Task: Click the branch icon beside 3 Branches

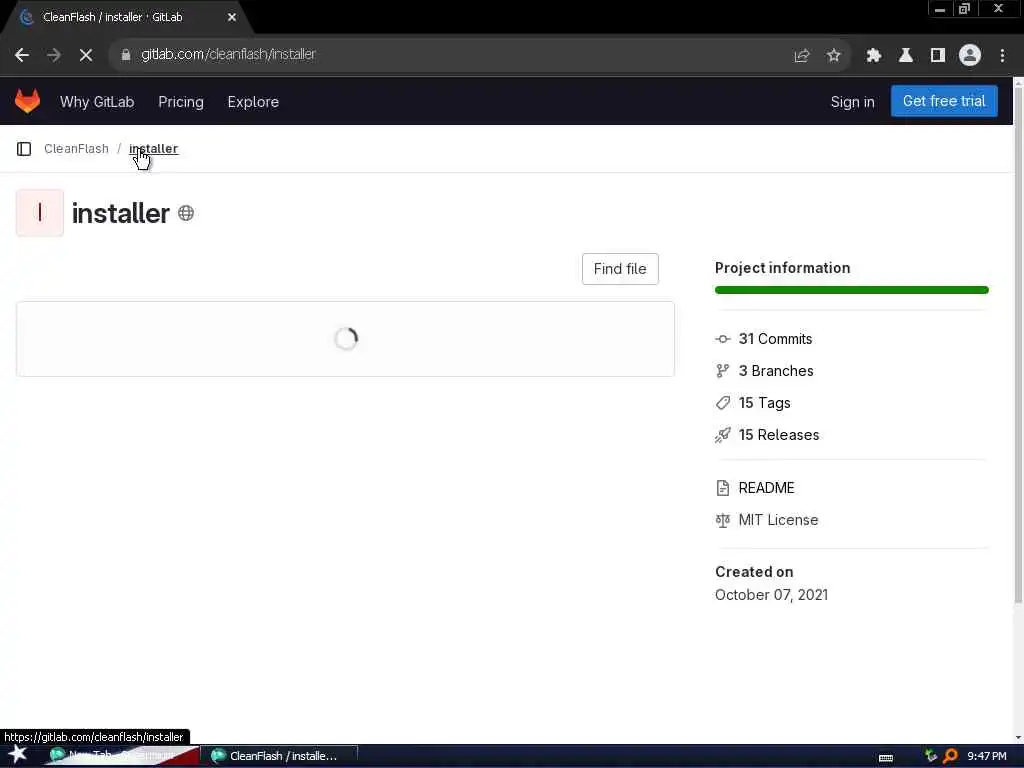Action: point(722,371)
